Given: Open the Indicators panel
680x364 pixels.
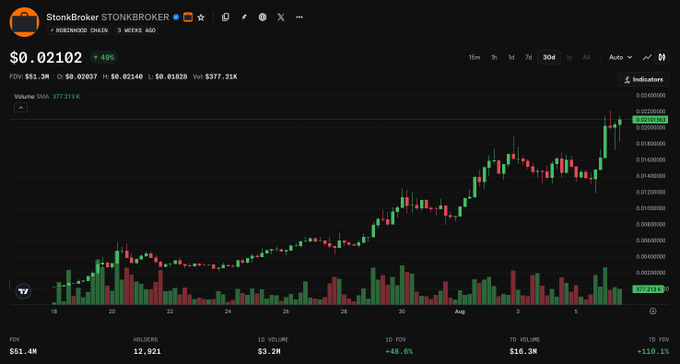Looking at the screenshot, I should [644, 79].
